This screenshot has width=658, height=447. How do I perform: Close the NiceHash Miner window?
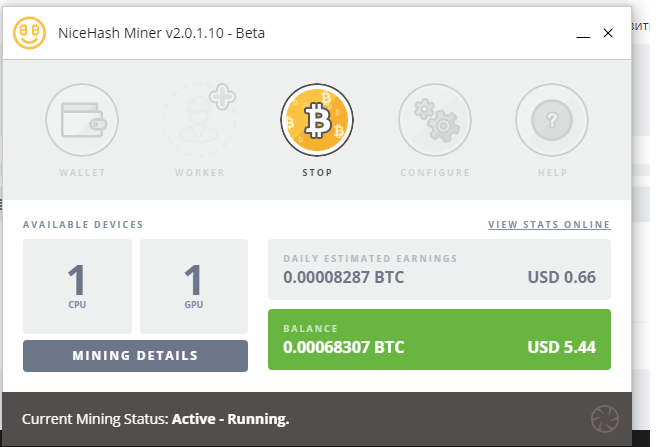(608, 33)
